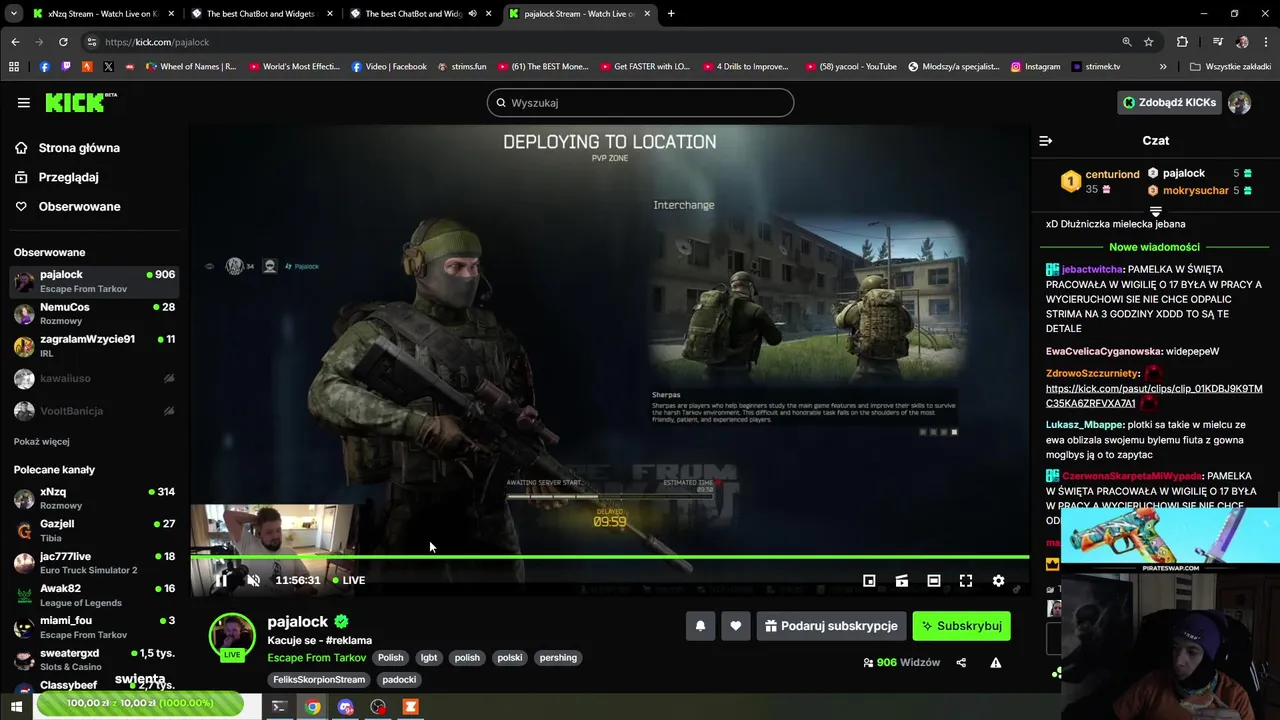
Task: Open NemuCos channel in sidebar
Action: tap(95, 314)
